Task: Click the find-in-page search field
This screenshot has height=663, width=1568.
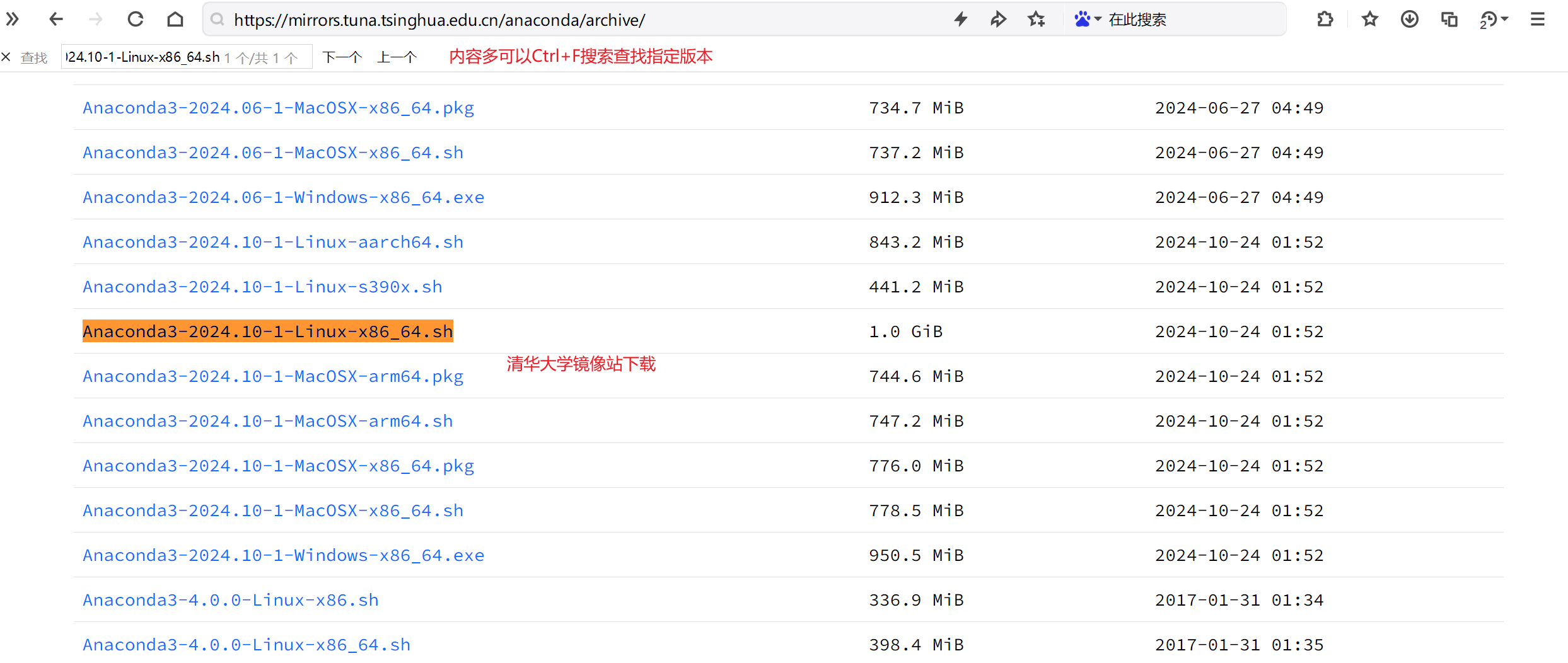Action: (x=187, y=57)
